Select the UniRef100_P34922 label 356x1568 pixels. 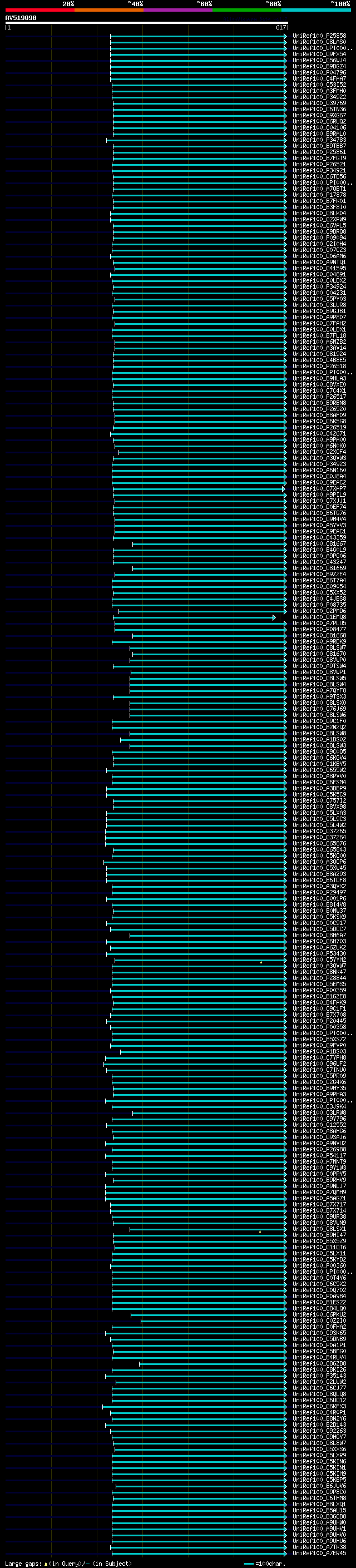(x=319, y=97)
